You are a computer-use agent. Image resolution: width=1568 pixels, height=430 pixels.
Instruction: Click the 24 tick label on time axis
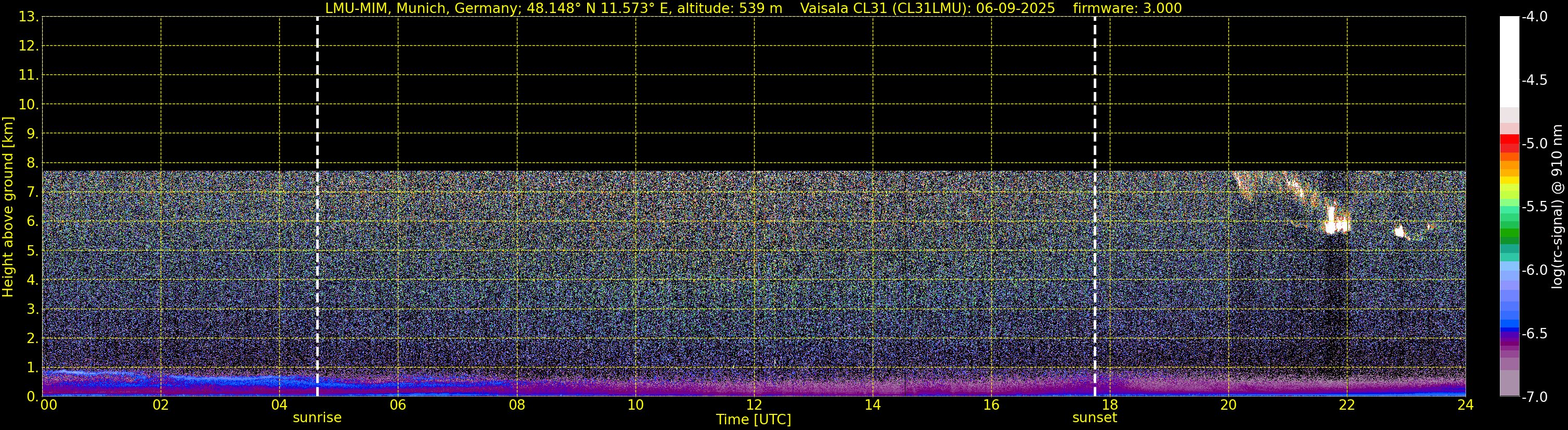(x=1465, y=406)
